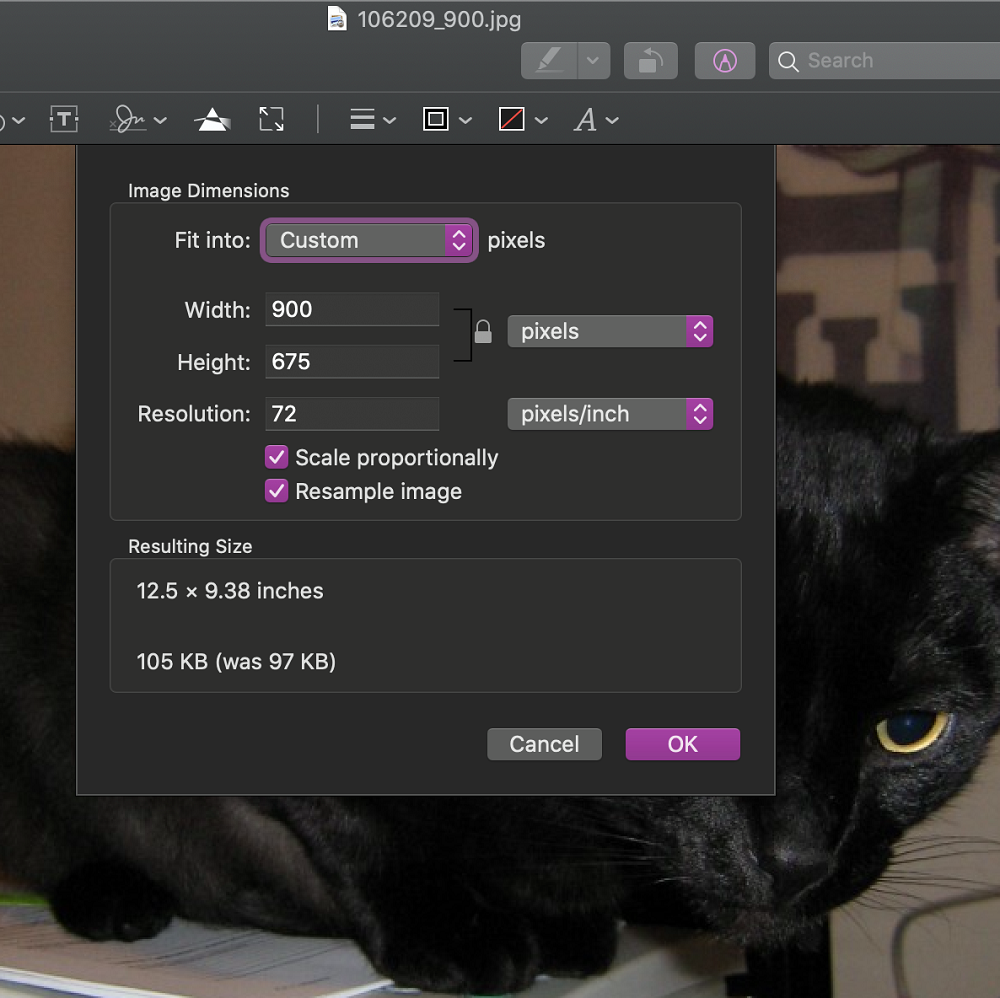Screen dimensions: 1000x998
Task: Click the Width input field
Action: [x=352, y=310]
